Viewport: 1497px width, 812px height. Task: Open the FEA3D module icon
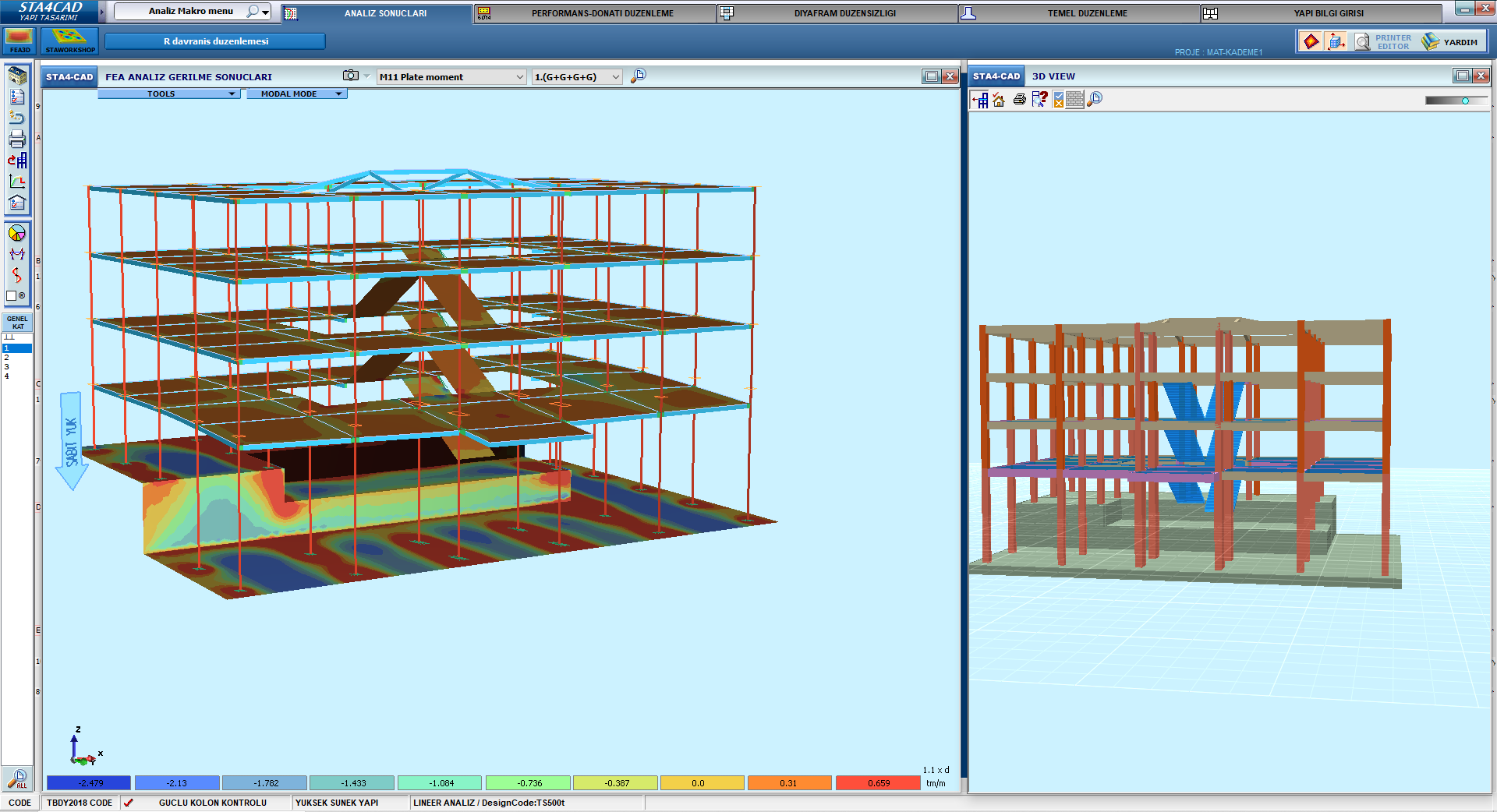point(19,41)
